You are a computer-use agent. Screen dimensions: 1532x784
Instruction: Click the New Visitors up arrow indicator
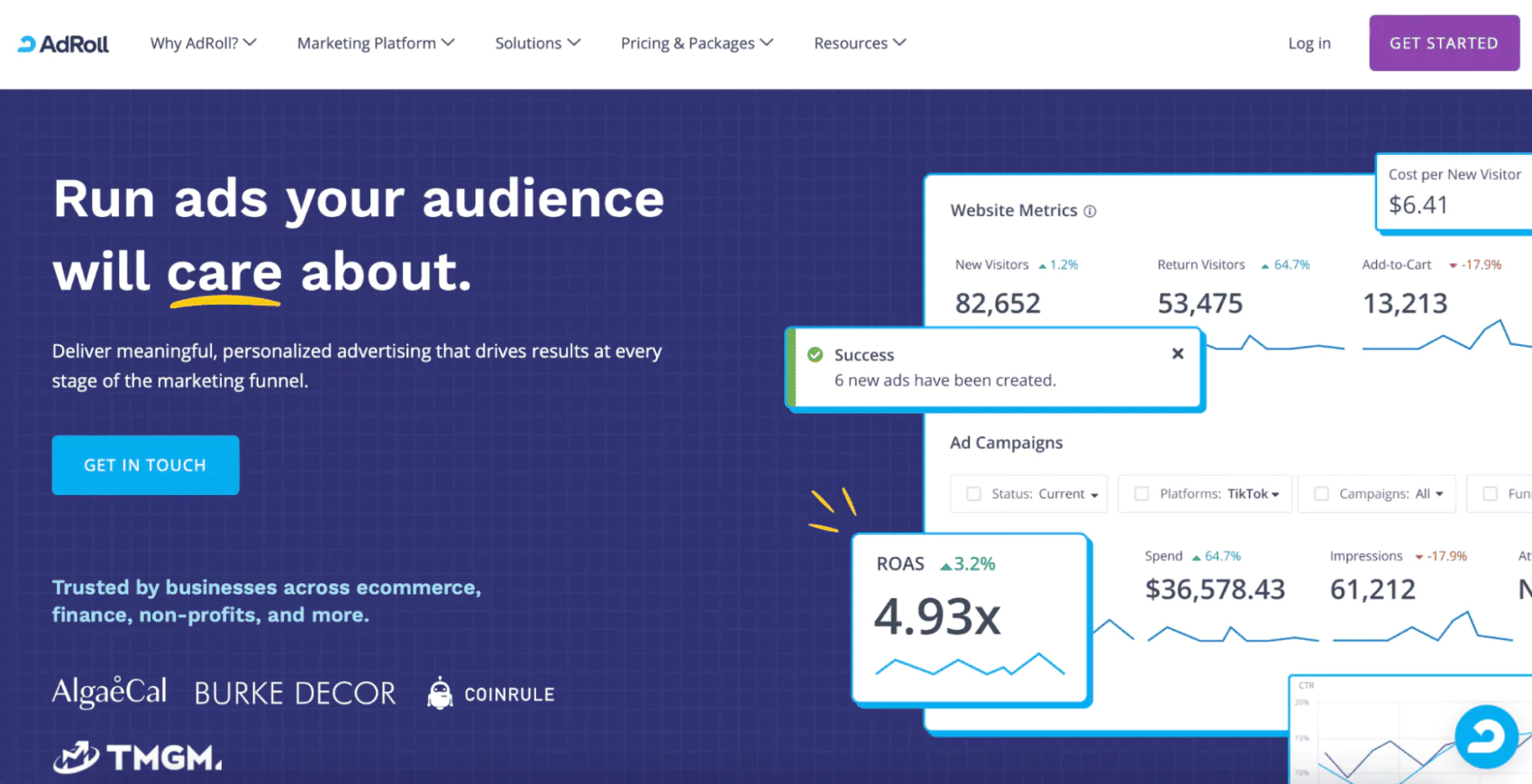tap(1043, 266)
